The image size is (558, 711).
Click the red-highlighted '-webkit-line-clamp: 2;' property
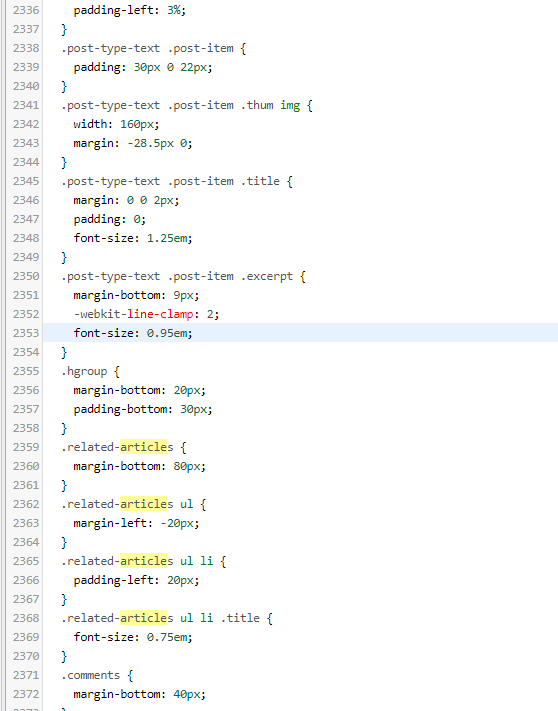[146, 314]
